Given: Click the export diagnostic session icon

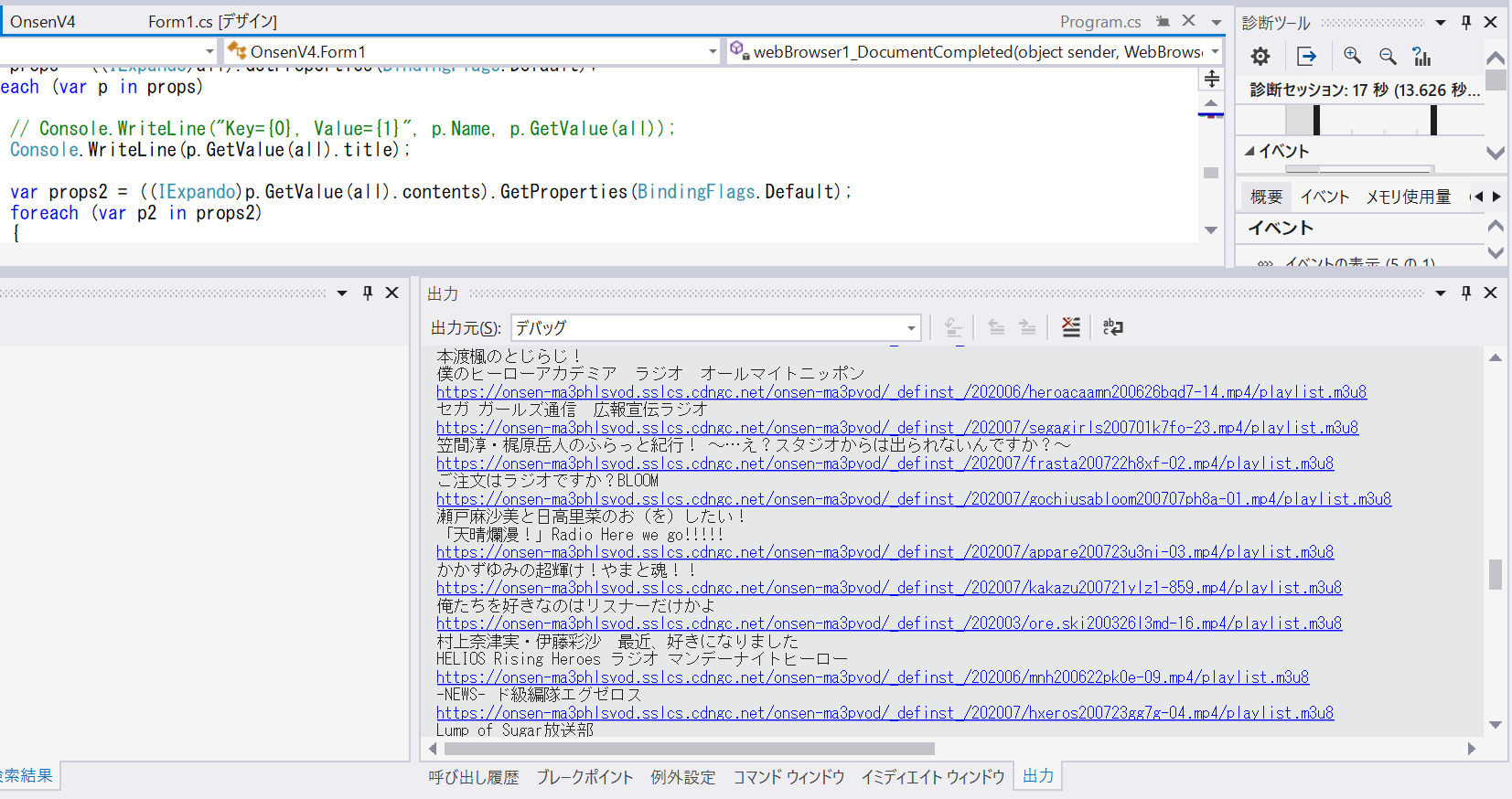Looking at the screenshot, I should coord(1306,57).
